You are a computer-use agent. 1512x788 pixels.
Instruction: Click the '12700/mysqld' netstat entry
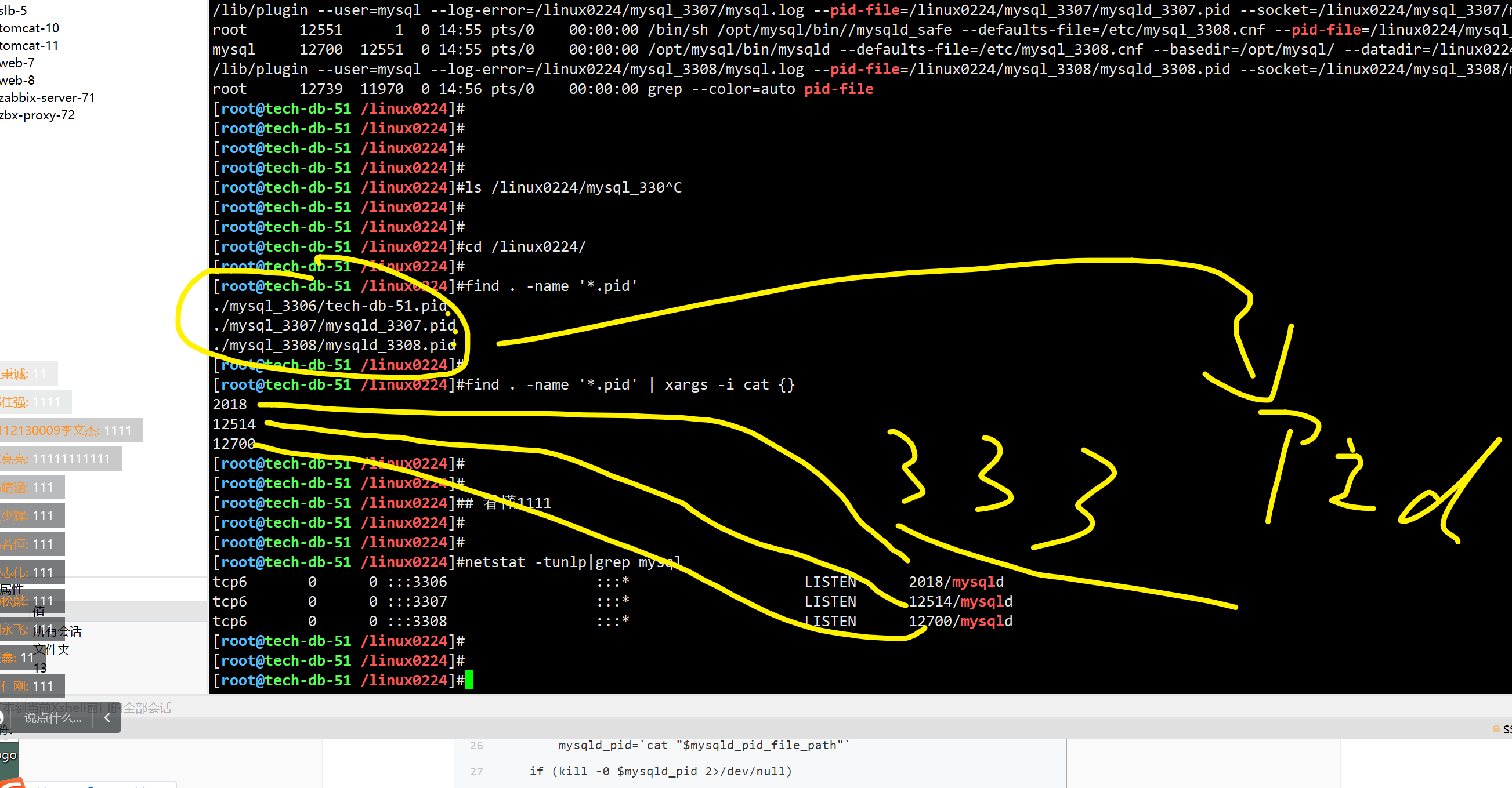(x=960, y=622)
